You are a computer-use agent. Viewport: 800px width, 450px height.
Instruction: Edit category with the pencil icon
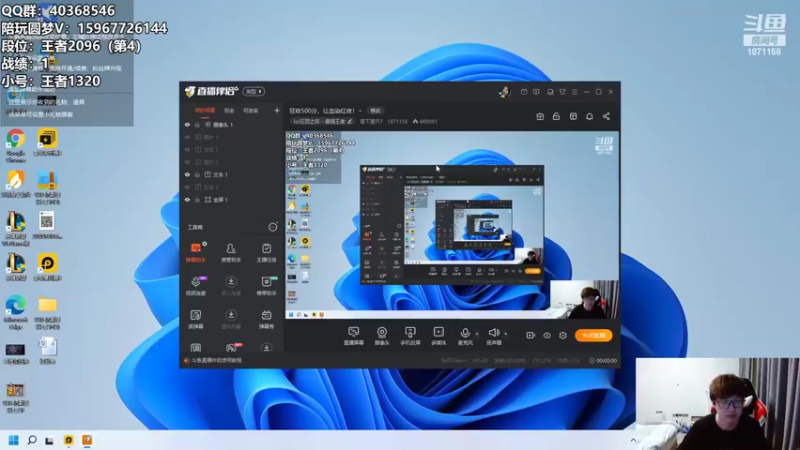350,121
